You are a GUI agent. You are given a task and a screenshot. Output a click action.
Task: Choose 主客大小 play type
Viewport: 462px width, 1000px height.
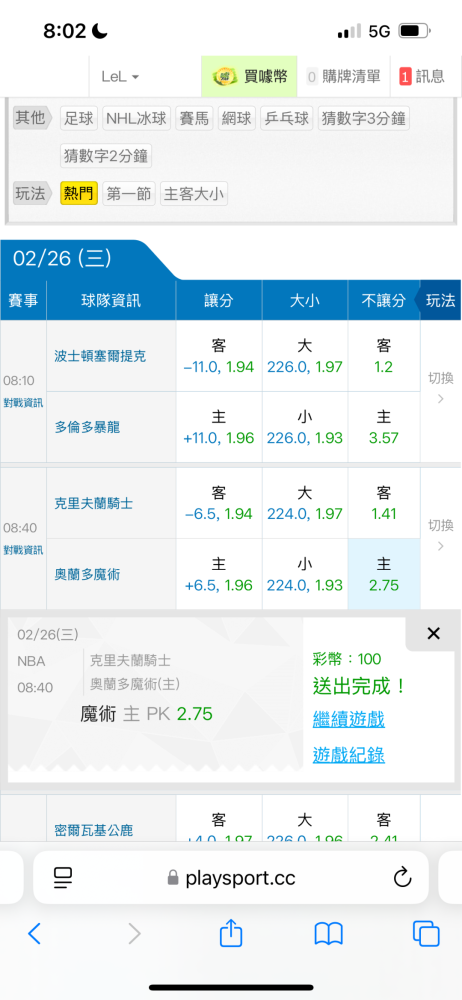[x=194, y=193]
